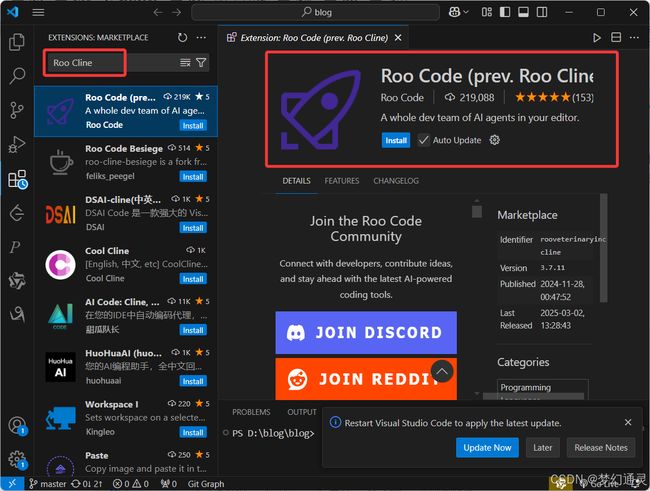Select the Extension: Roo Code editor tab
Image resolution: width=650 pixels, height=491 pixels.
313,38
